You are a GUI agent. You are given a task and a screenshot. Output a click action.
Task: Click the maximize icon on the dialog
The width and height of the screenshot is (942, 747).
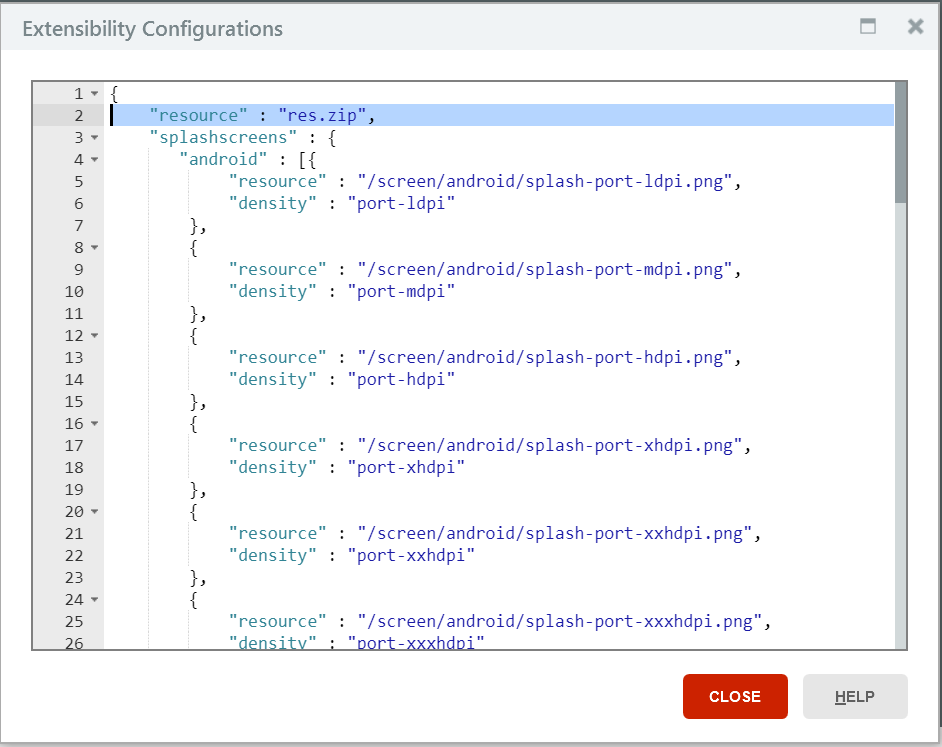tap(866, 27)
